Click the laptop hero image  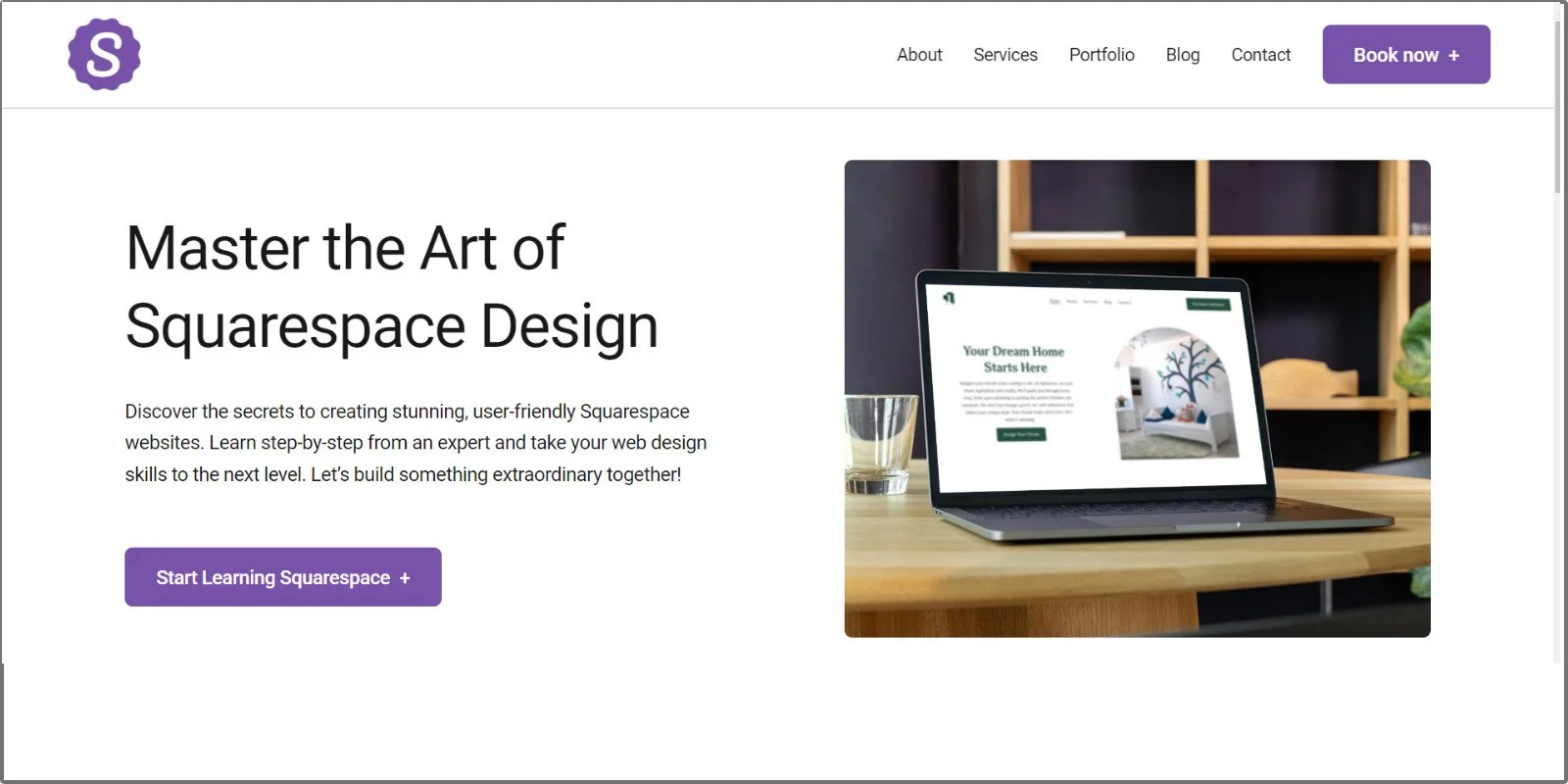[1137, 399]
